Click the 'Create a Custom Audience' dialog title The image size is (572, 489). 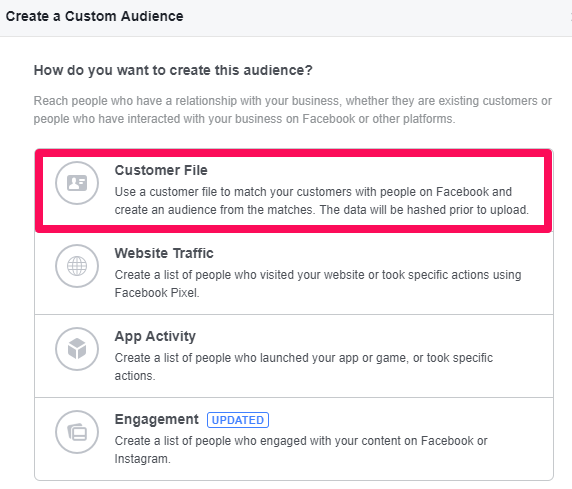click(94, 16)
